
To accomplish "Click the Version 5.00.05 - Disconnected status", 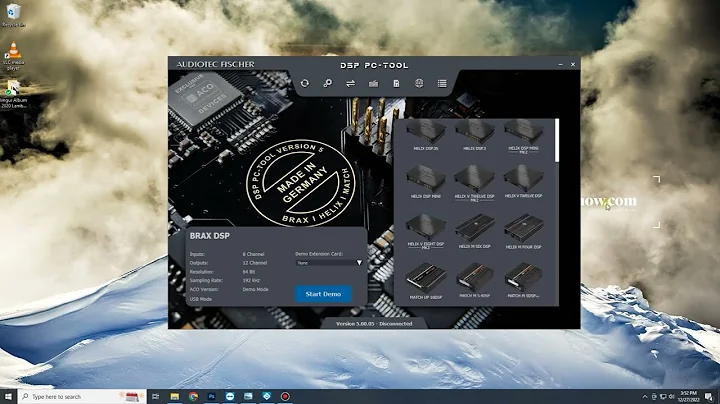I will coord(374,324).
